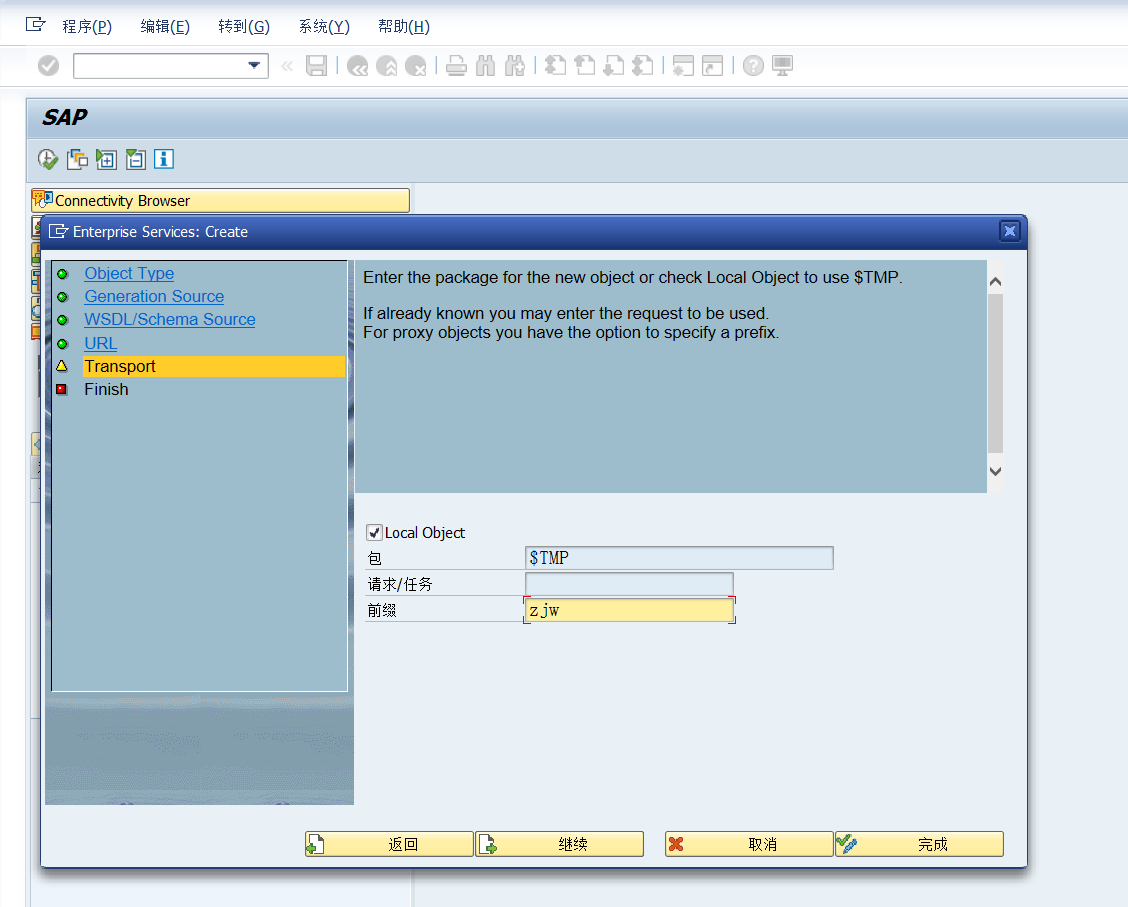The width and height of the screenshot is (1128, 907).
Task: Click the Cancel X toolbar icon
Action: point(416,65)
